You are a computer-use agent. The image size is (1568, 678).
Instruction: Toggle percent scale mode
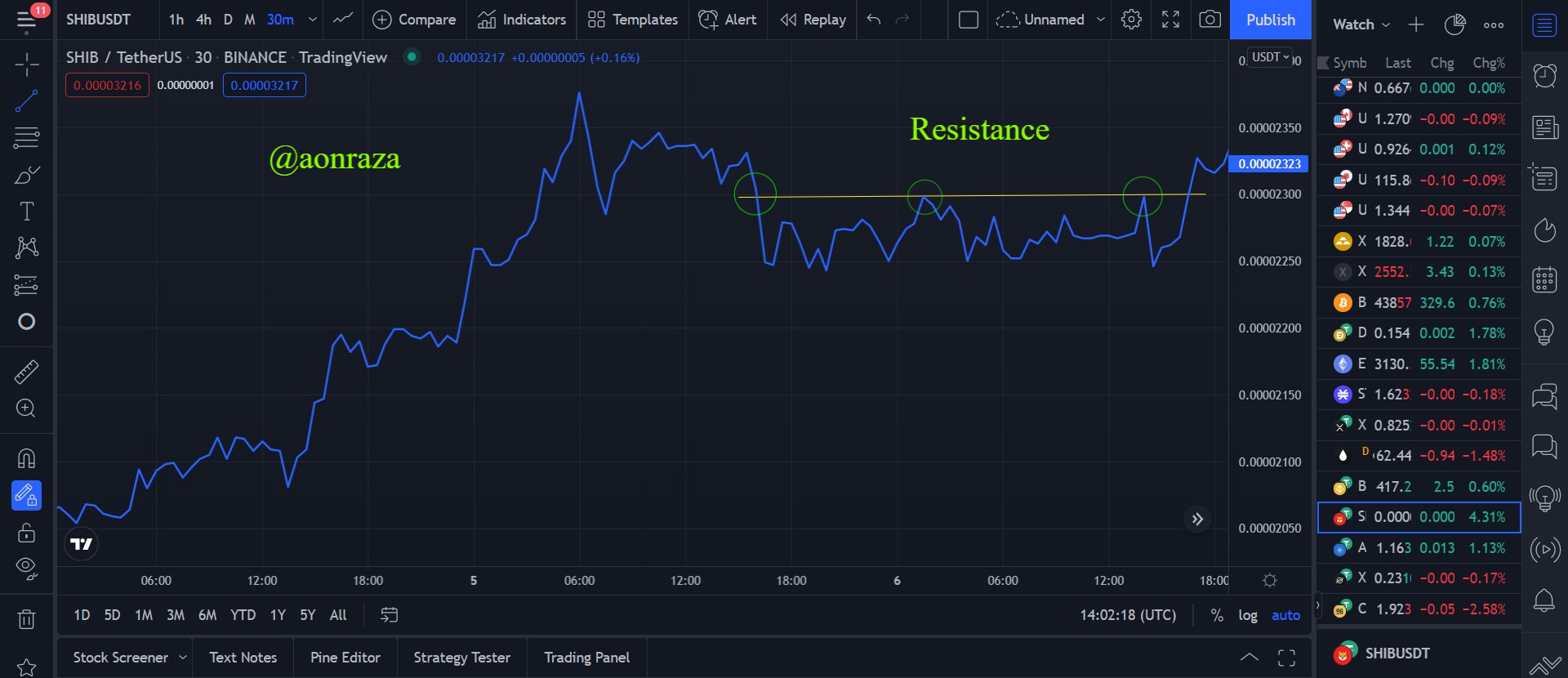tap(1217, 615)
